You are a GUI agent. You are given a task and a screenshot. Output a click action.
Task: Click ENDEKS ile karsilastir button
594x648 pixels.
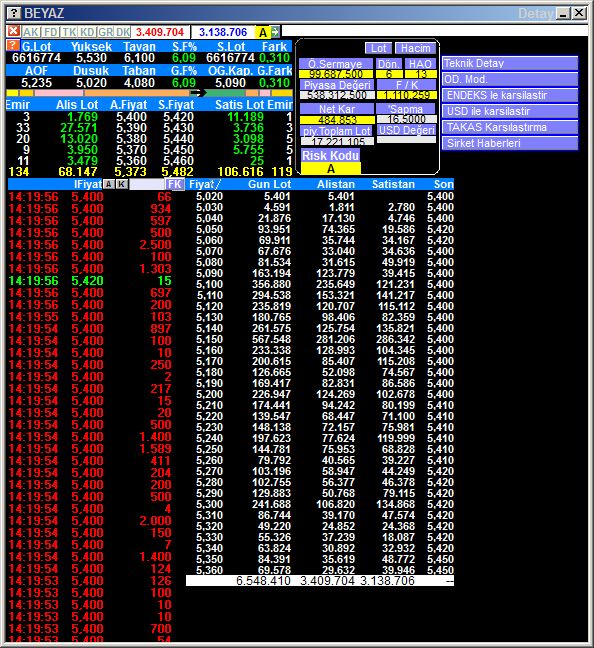click(510, 95)
